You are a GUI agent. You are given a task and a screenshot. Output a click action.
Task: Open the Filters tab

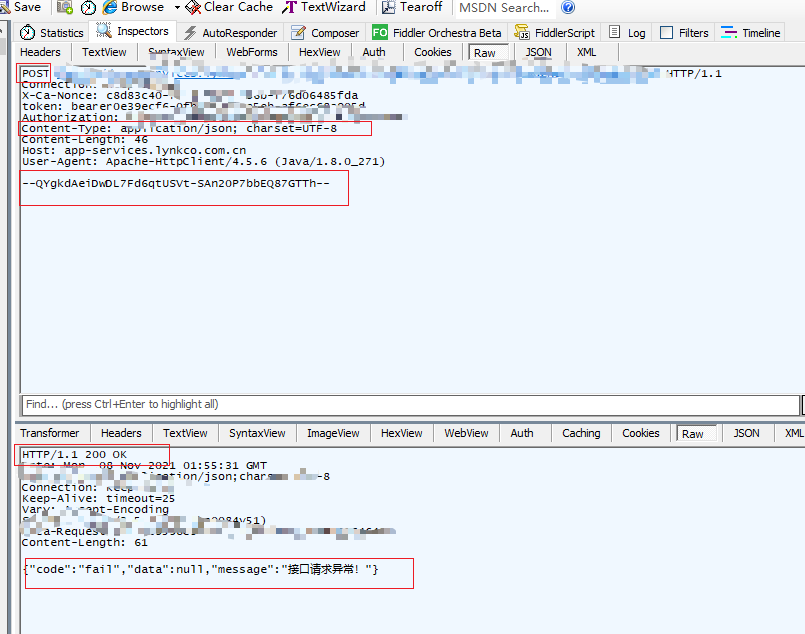pos(684,32)
